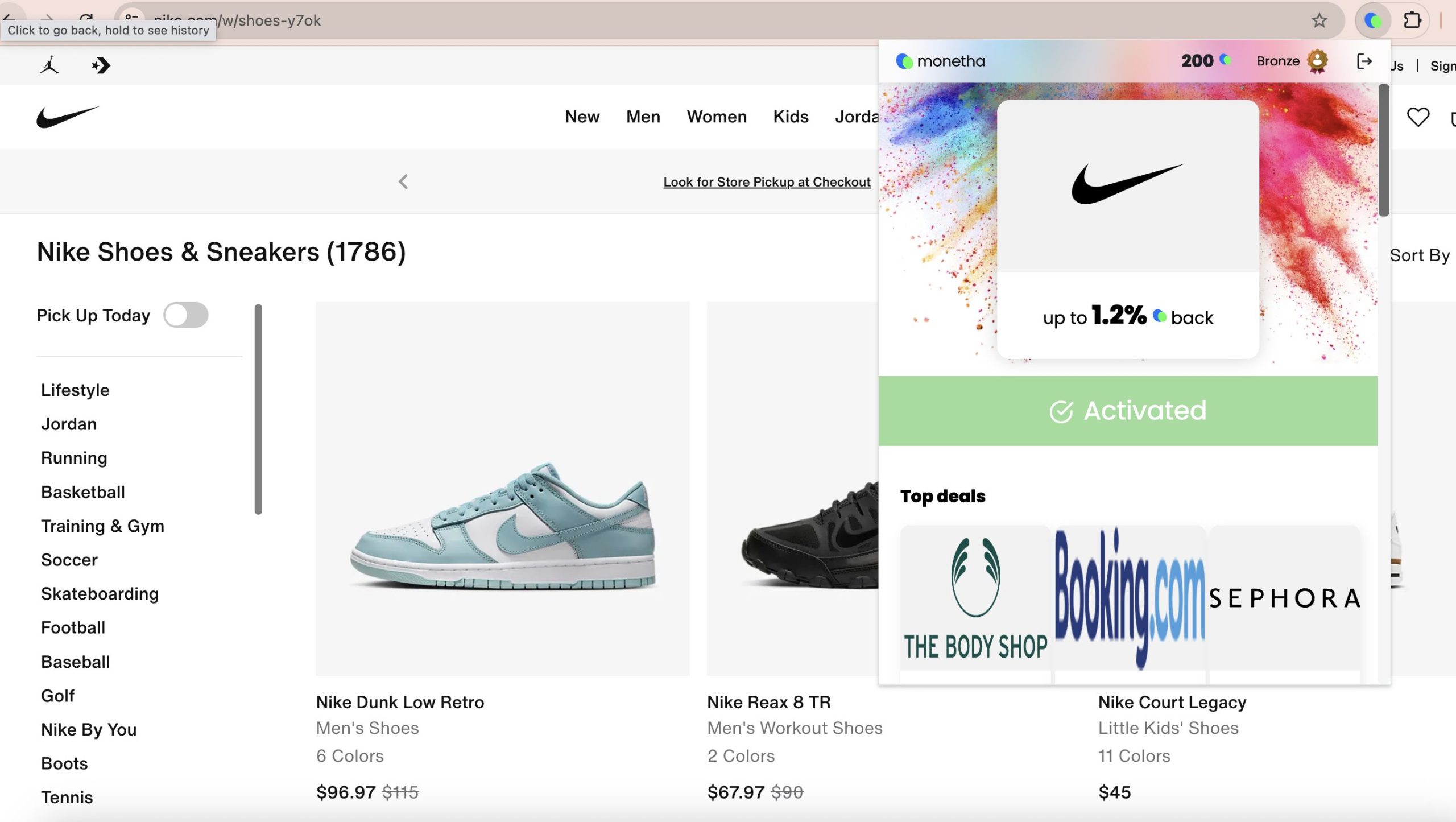Open the browser extensions puzzle icon
Image resolution: width=1456 pixels, height=822 pixels.
pos(1412,21)
